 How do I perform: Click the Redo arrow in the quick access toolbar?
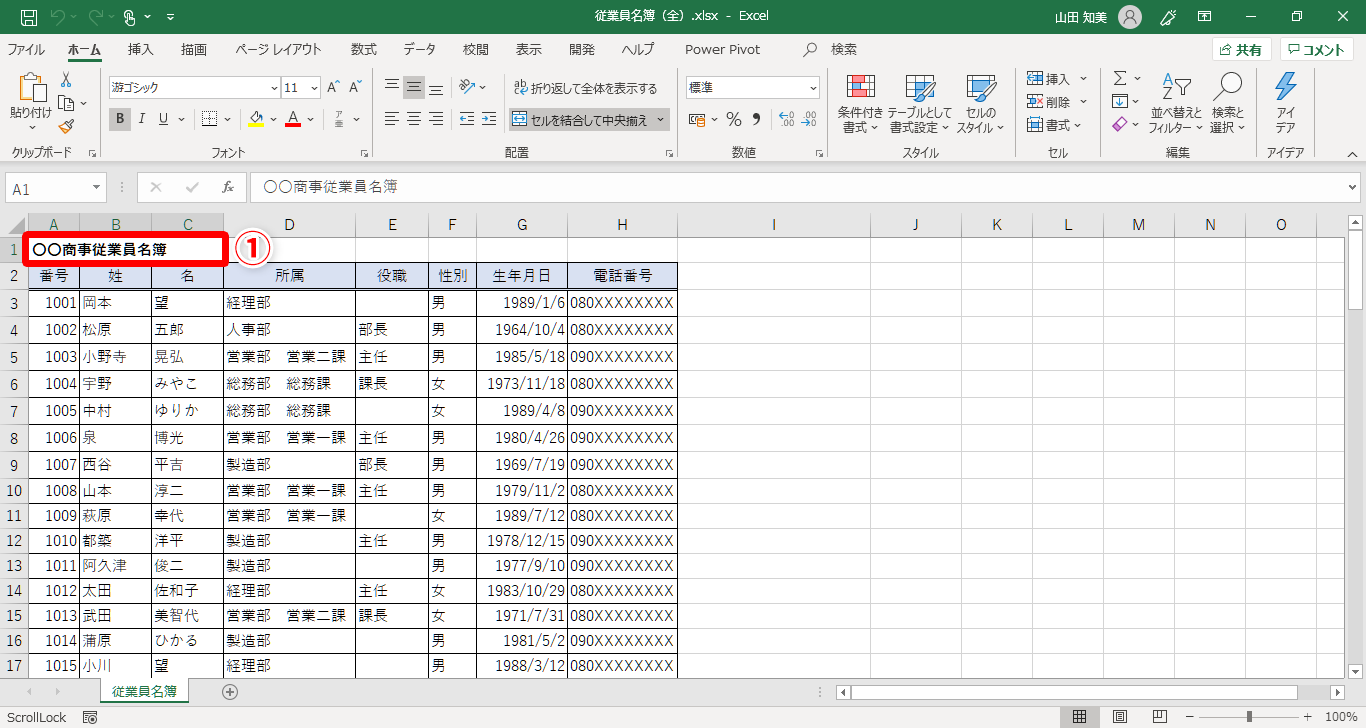coord(95,17)
